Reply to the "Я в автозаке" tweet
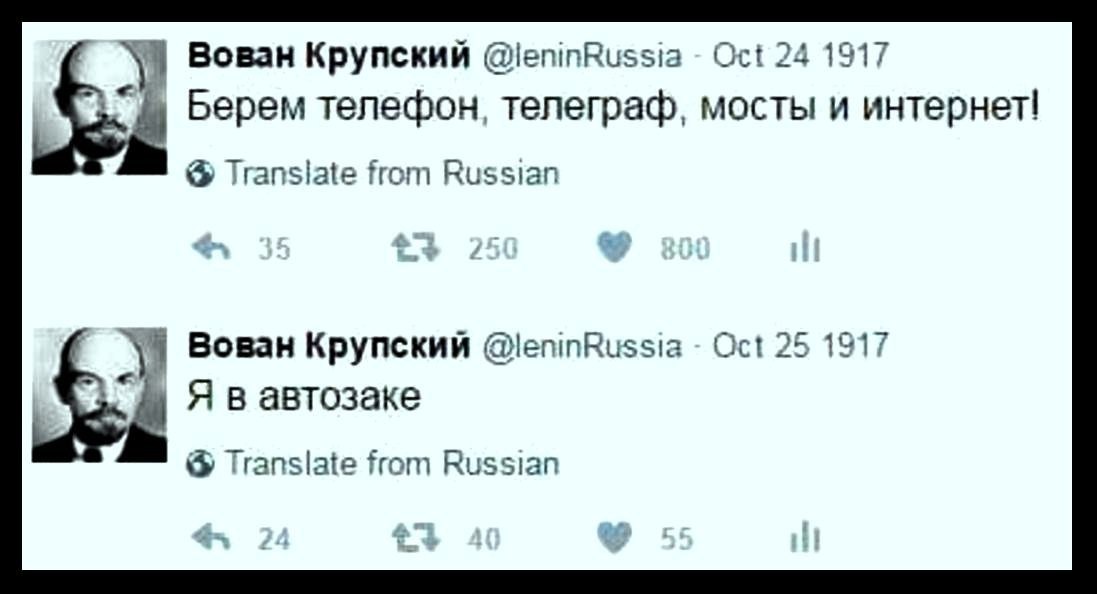Image resolution: width=1097 pixels, height=594 pixels. click(208, 540)
